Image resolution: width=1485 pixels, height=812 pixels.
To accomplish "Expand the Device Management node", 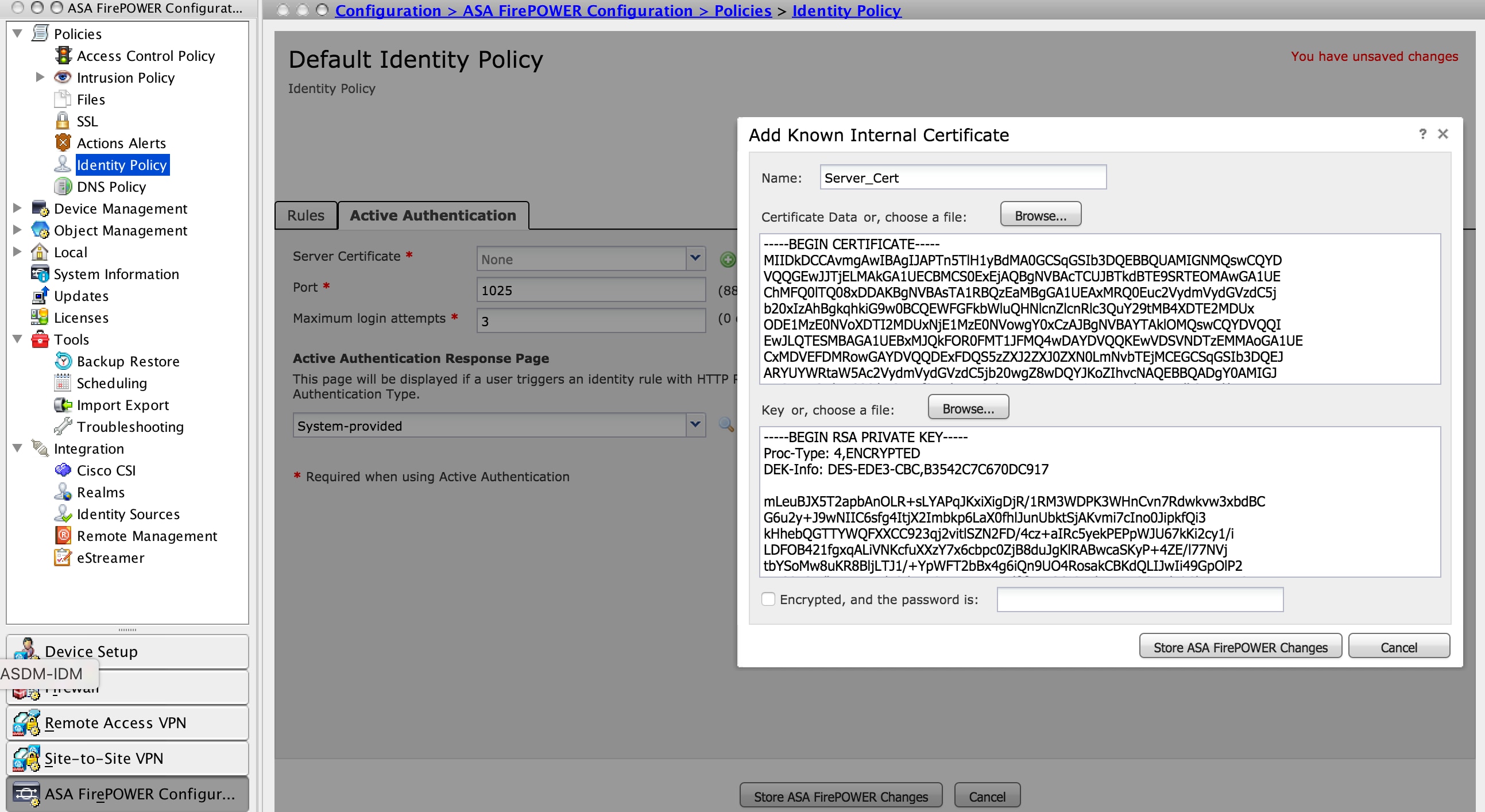I will (x=17, y=207).
